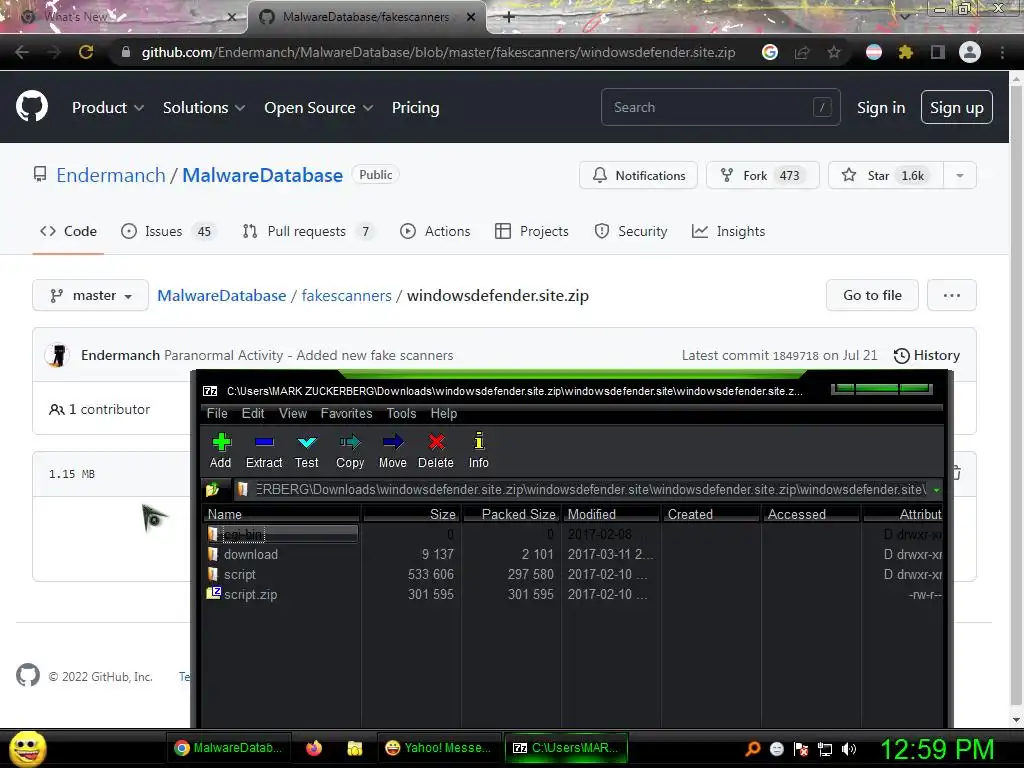Click the Fork button
Screen dimensions: 1024x768
click(x=763, y=176)
